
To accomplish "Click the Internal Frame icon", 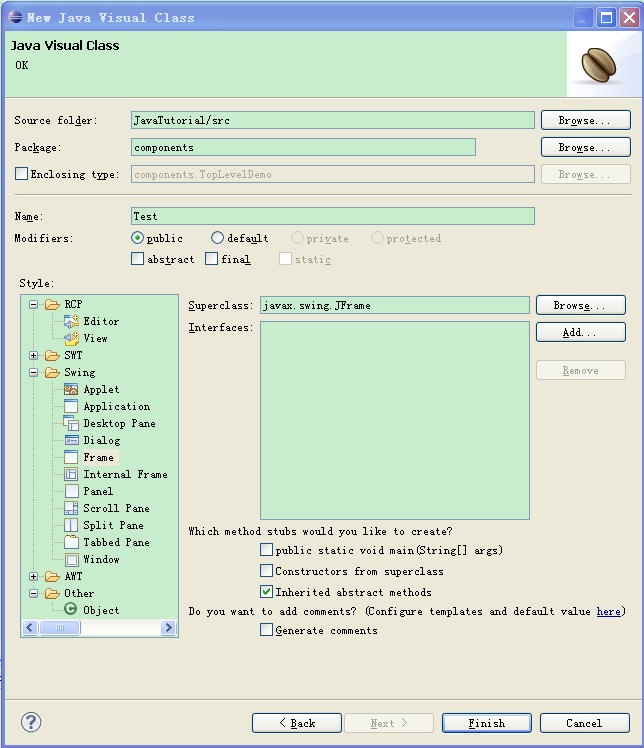I will click(71, 475).
